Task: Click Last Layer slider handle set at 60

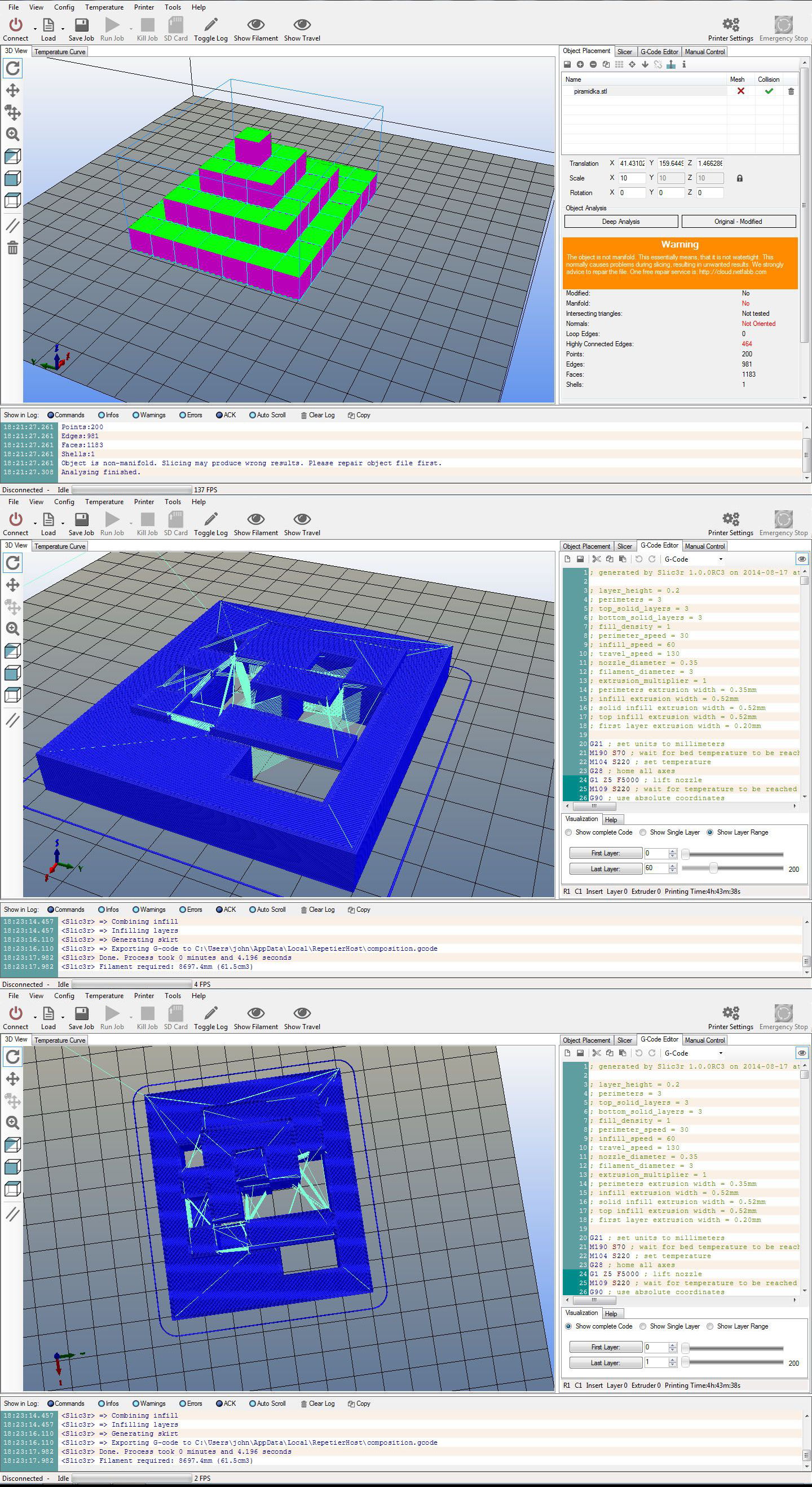Action: click(x=713, y=868)
